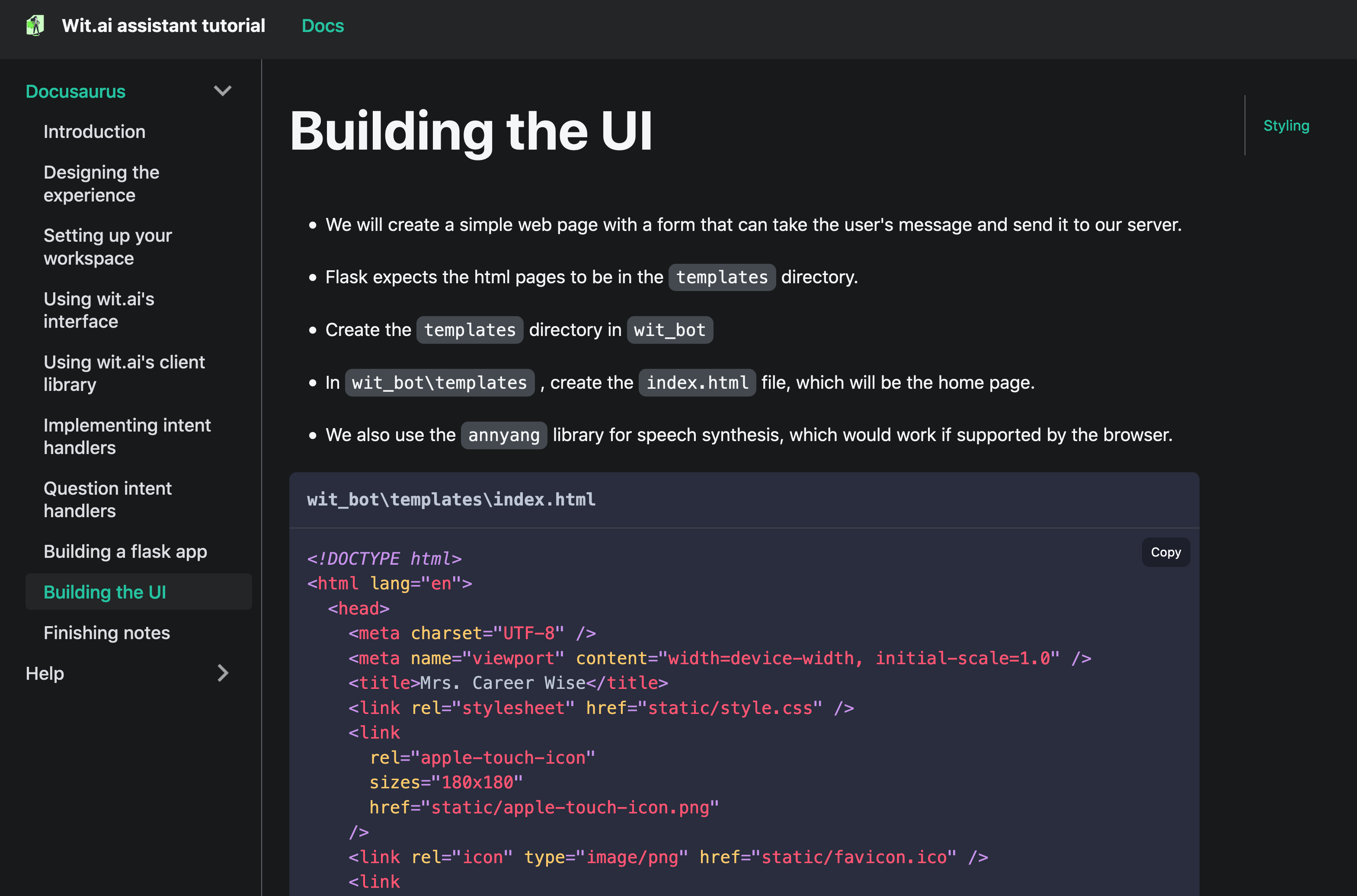Jump to Styling in table of contents
Screen dimensions: 1357x896
[1286, 126]
